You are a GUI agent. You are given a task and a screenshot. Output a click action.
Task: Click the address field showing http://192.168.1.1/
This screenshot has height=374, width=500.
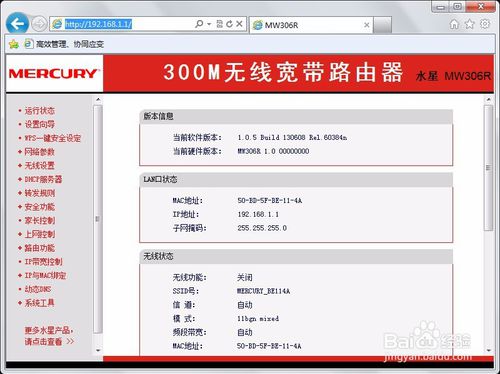[98, 24]
